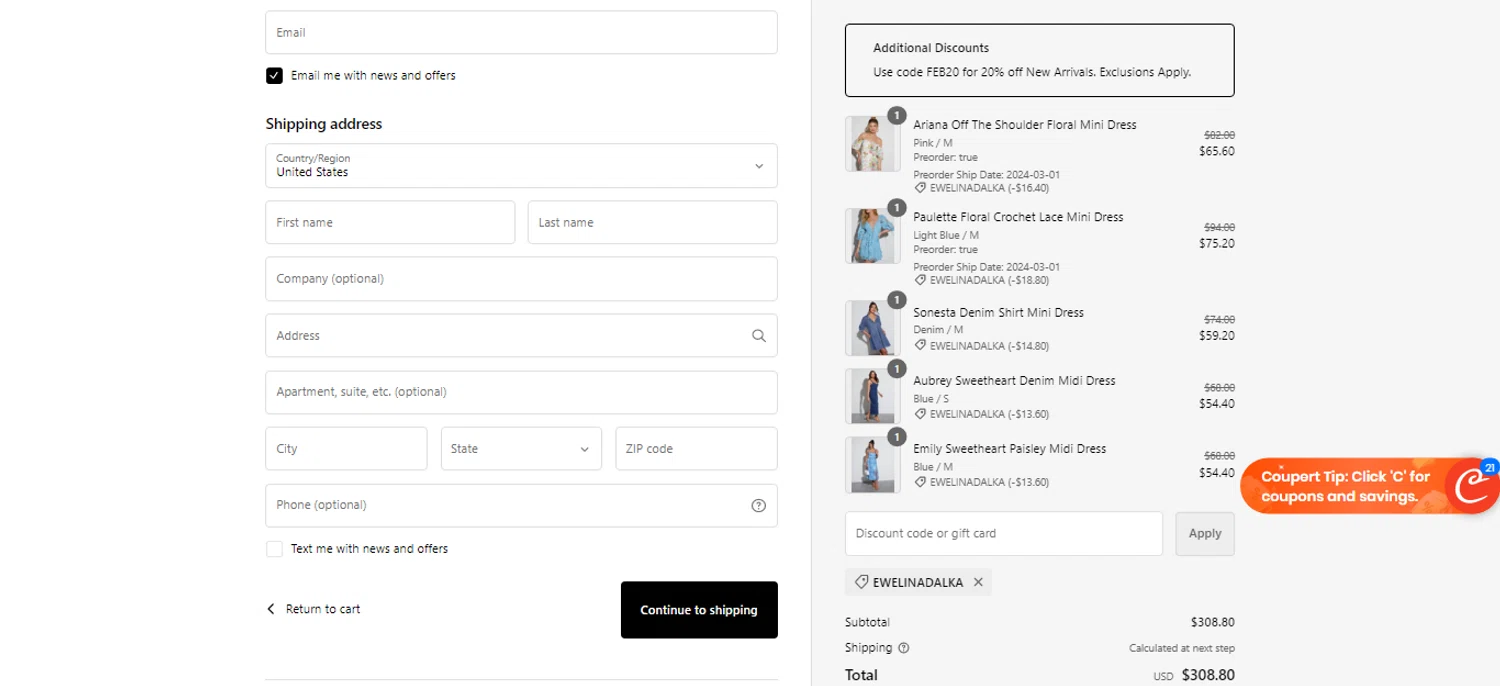
Task: Open the State dropdown
Action: coord(521,449)
